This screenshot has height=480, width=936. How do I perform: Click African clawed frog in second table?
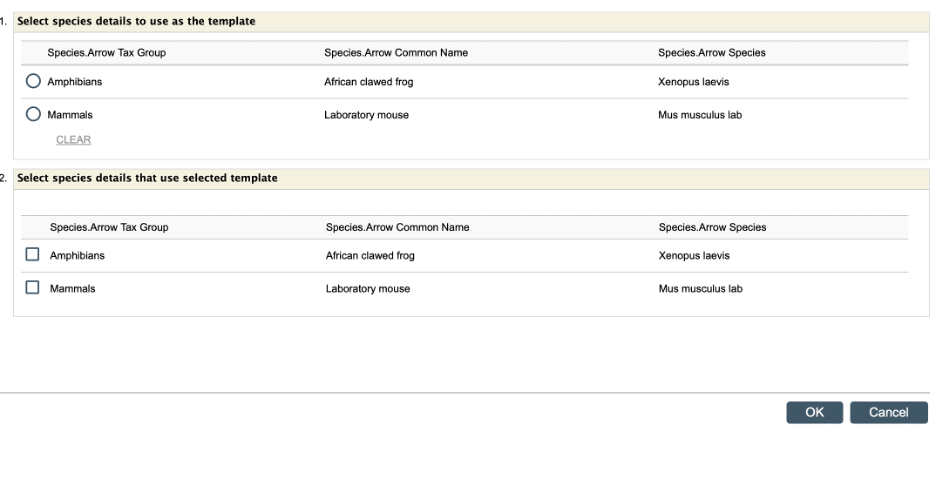(x=370, y=255)
